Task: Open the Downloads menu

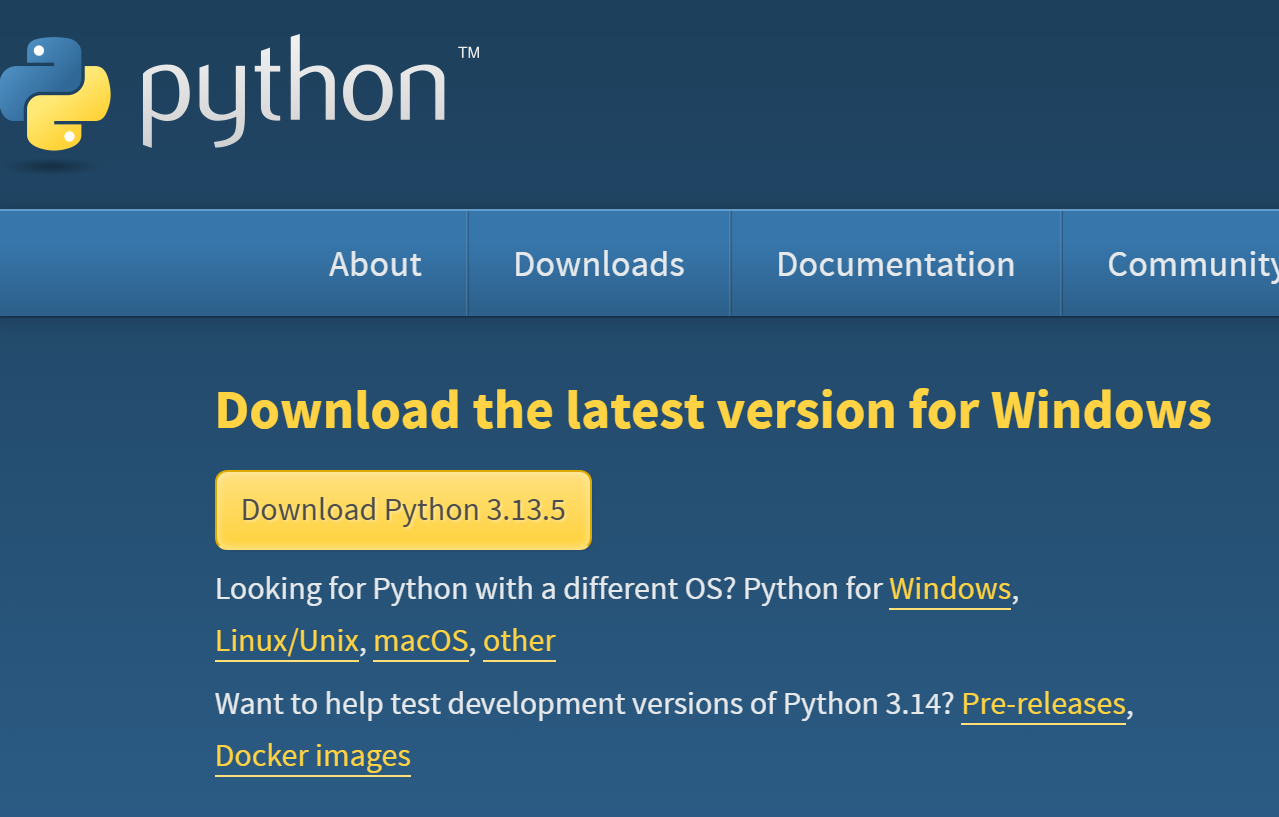Action: [599, 264]
